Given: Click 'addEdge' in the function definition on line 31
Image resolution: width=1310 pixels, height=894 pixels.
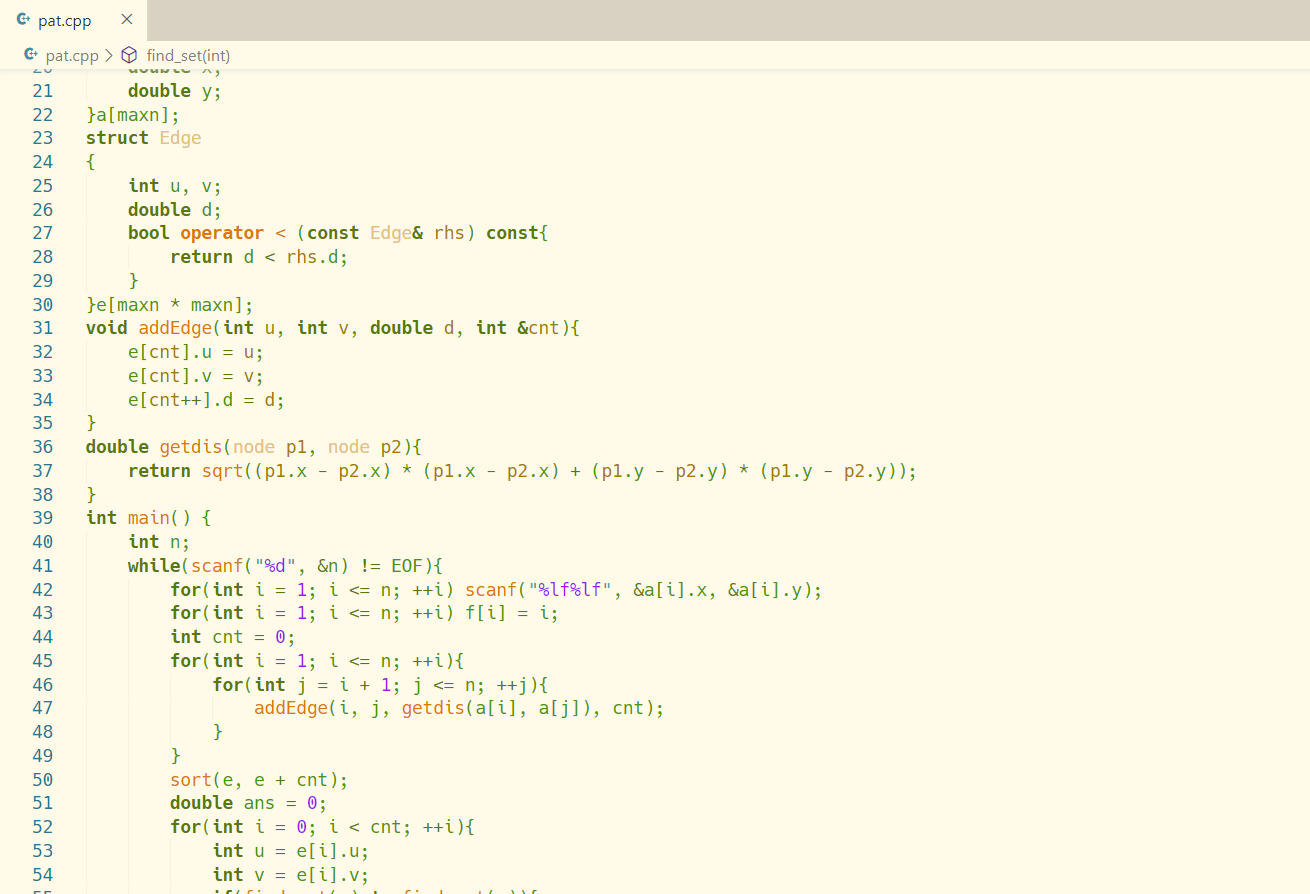Looking at the screenshot, I should 175,328.
